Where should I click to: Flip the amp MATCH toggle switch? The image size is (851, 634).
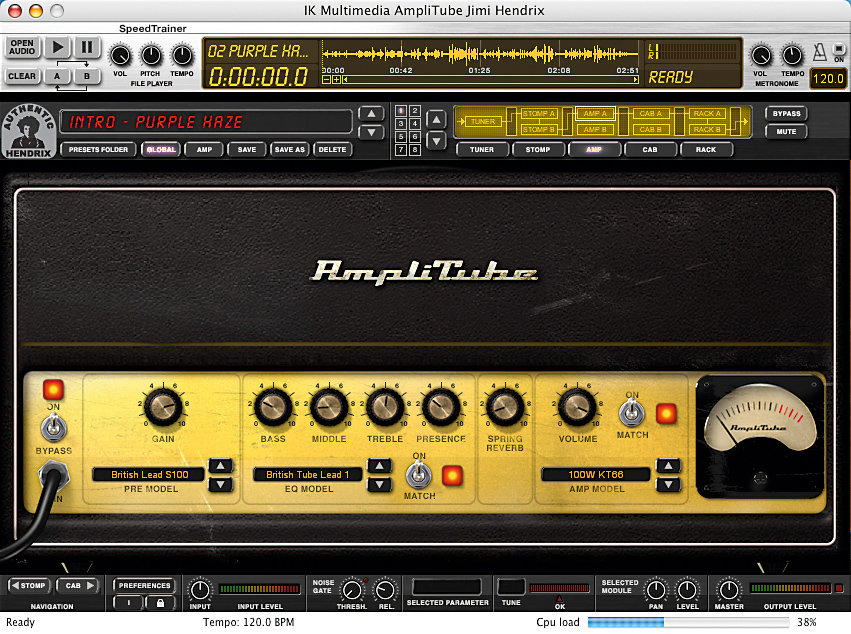tap(632, 414)
